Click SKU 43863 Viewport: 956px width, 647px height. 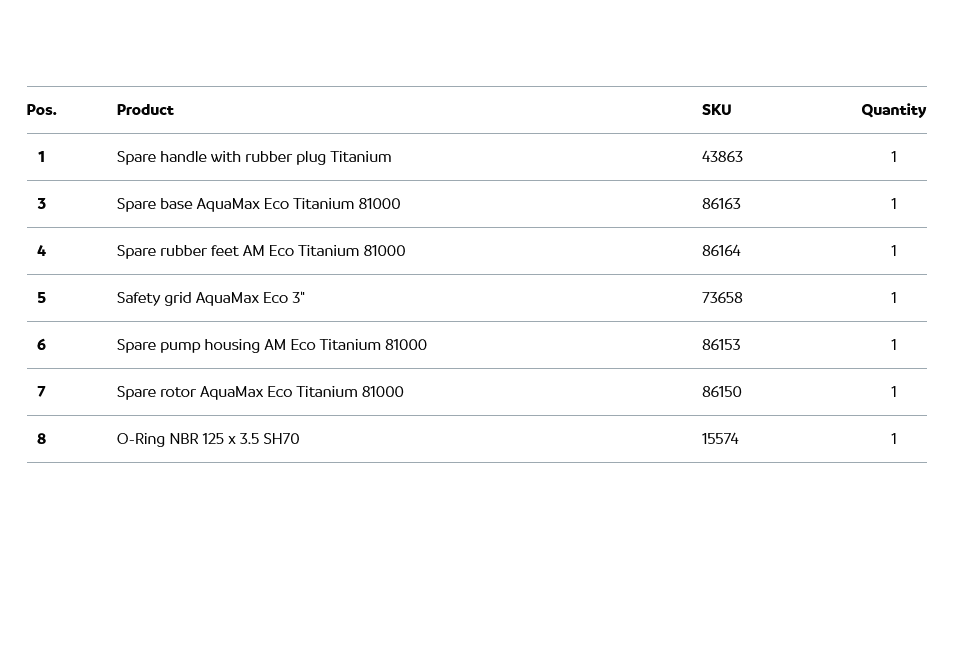(x=722, y=157)
